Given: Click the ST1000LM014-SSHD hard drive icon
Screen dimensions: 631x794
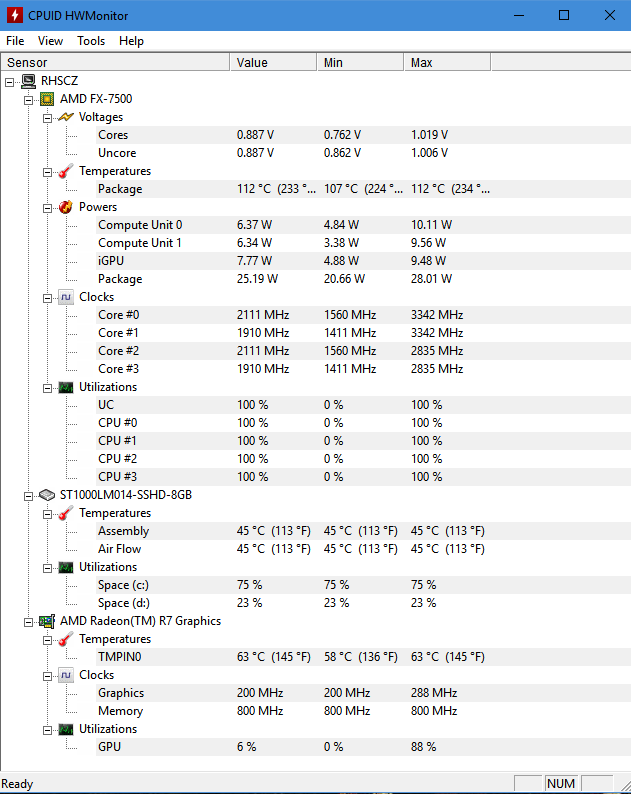Looking at the screenshot, I should click(x=47, y=495).
